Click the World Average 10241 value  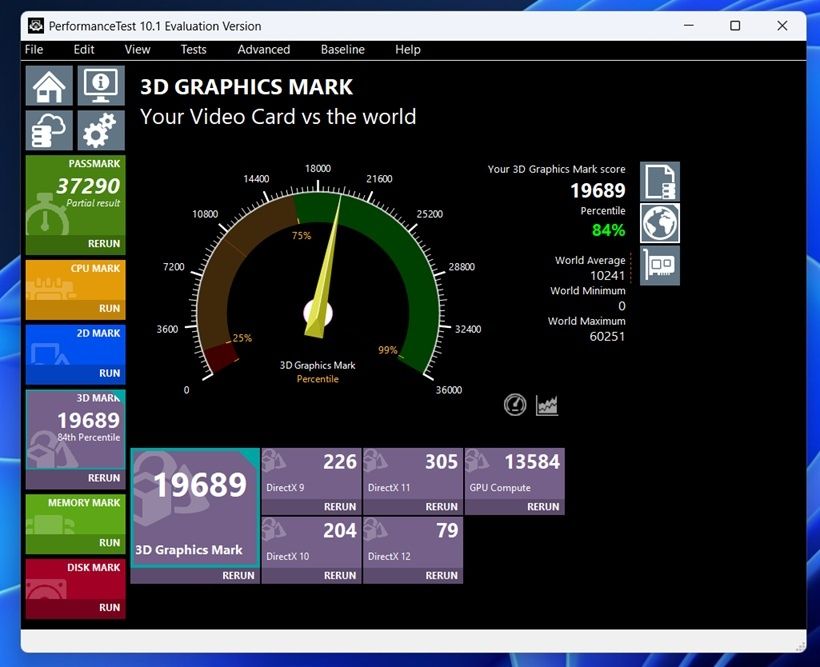[x=608, y=276]
